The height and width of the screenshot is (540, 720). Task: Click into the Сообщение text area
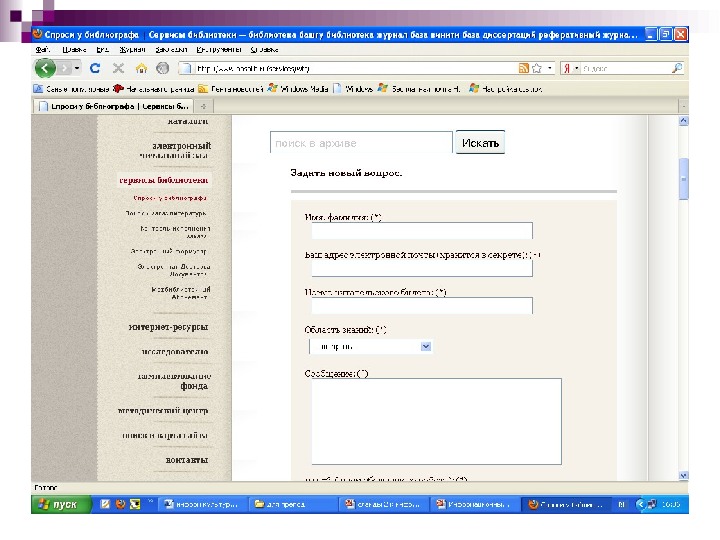[x=436, y=421]
